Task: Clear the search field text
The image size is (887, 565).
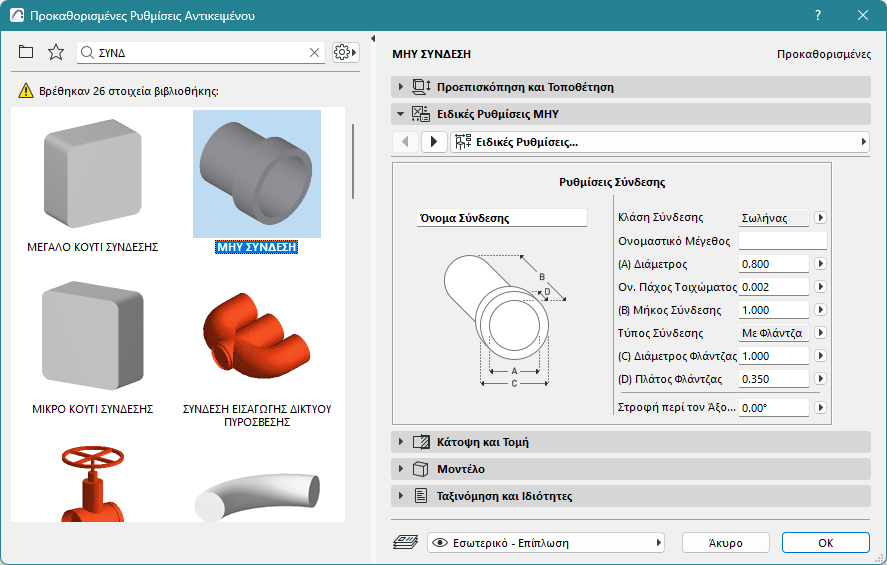Action: [315, 52]
